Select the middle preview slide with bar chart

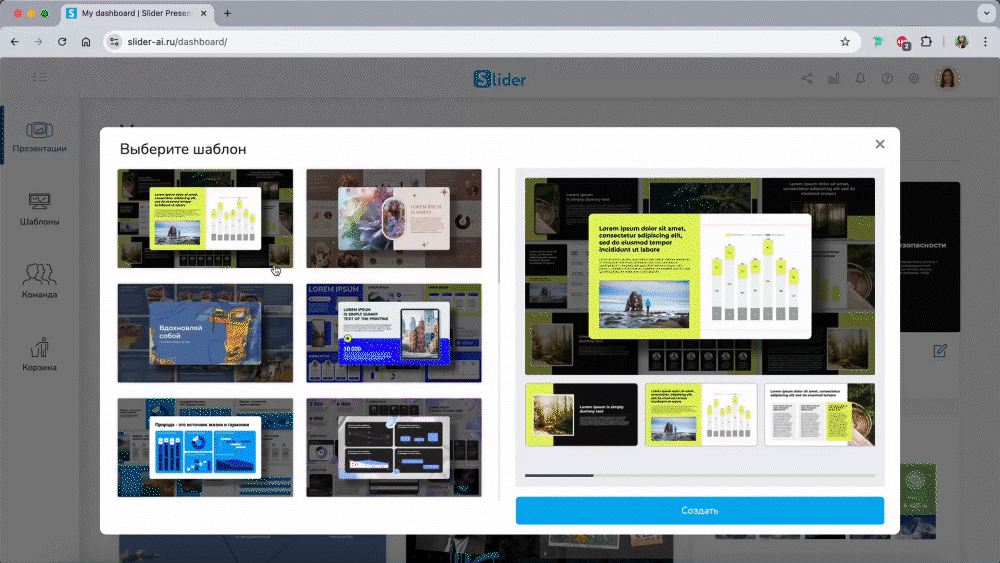pyautogui.click(x=701, y=414)
